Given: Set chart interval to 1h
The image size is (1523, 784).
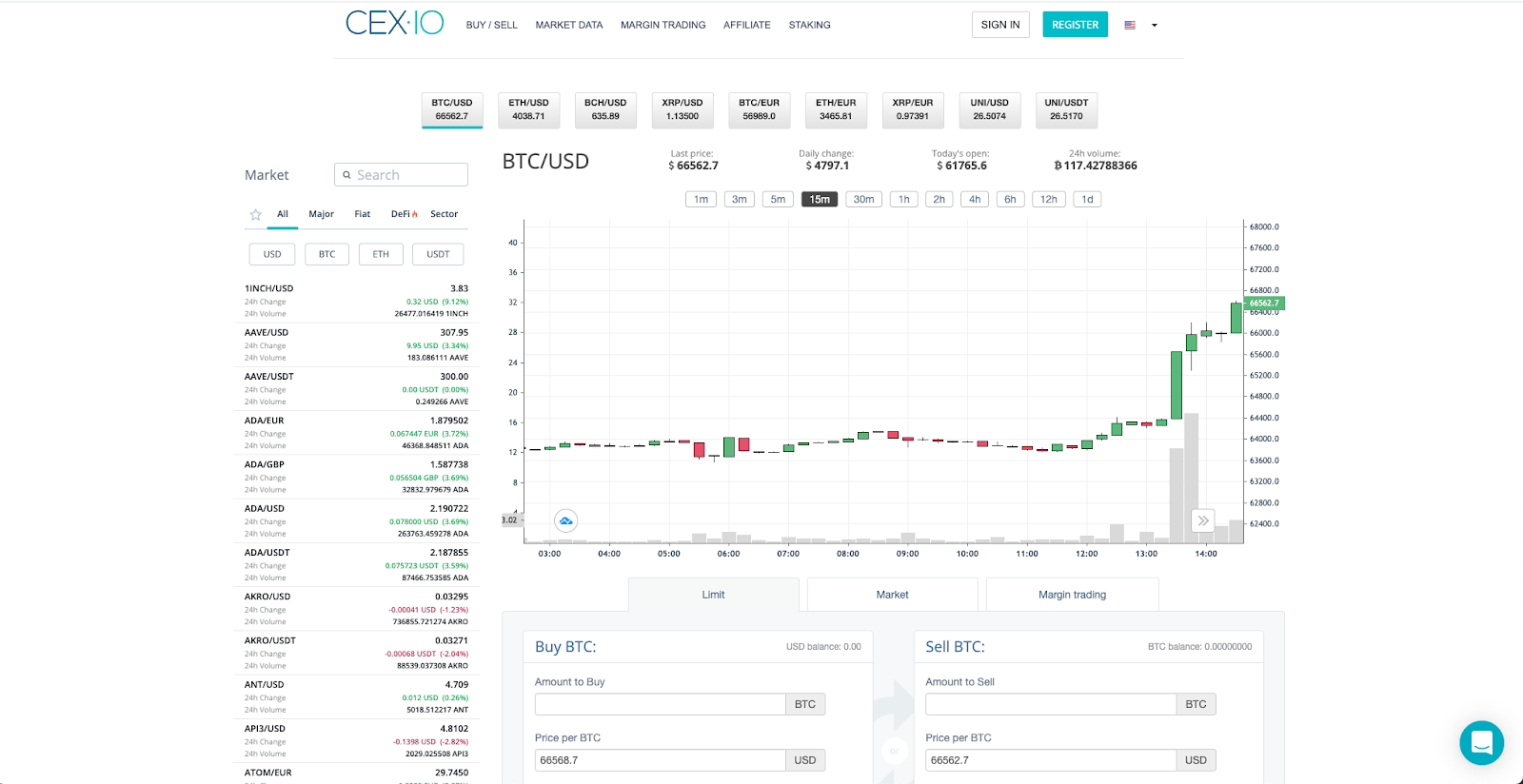Looking at the screenshot, I should [x=903, y=200].
